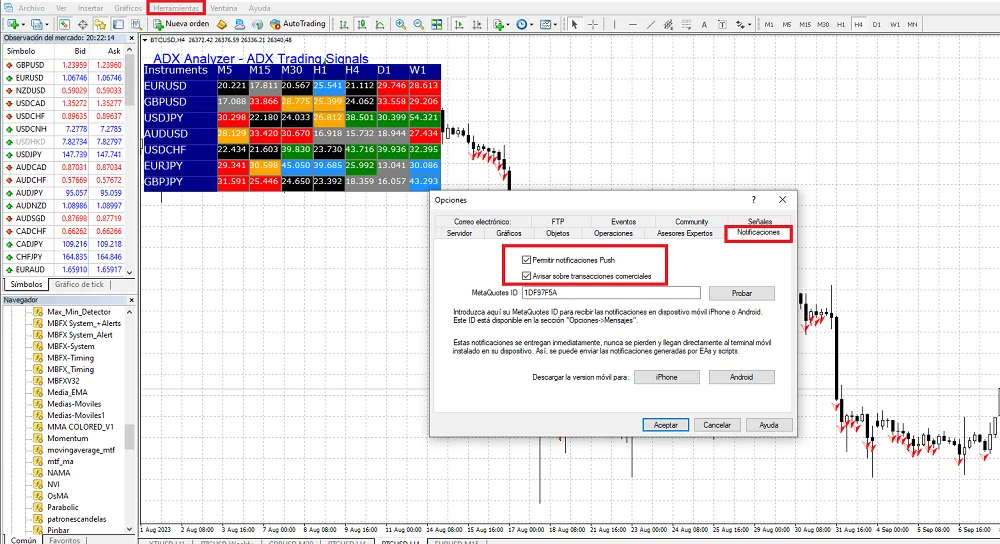Switch timeframe to H1

[841, 24]
